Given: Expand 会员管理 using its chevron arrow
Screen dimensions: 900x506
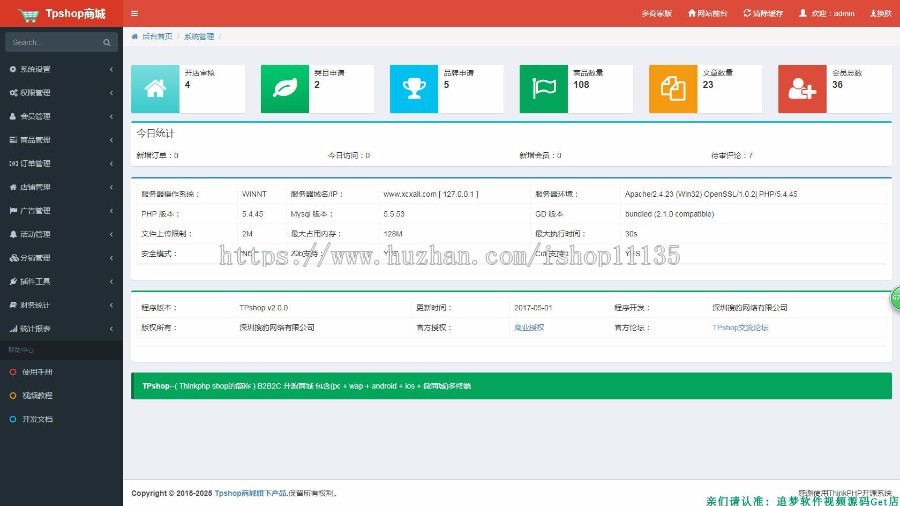Looking at the screenshot, I should (111, 116).
